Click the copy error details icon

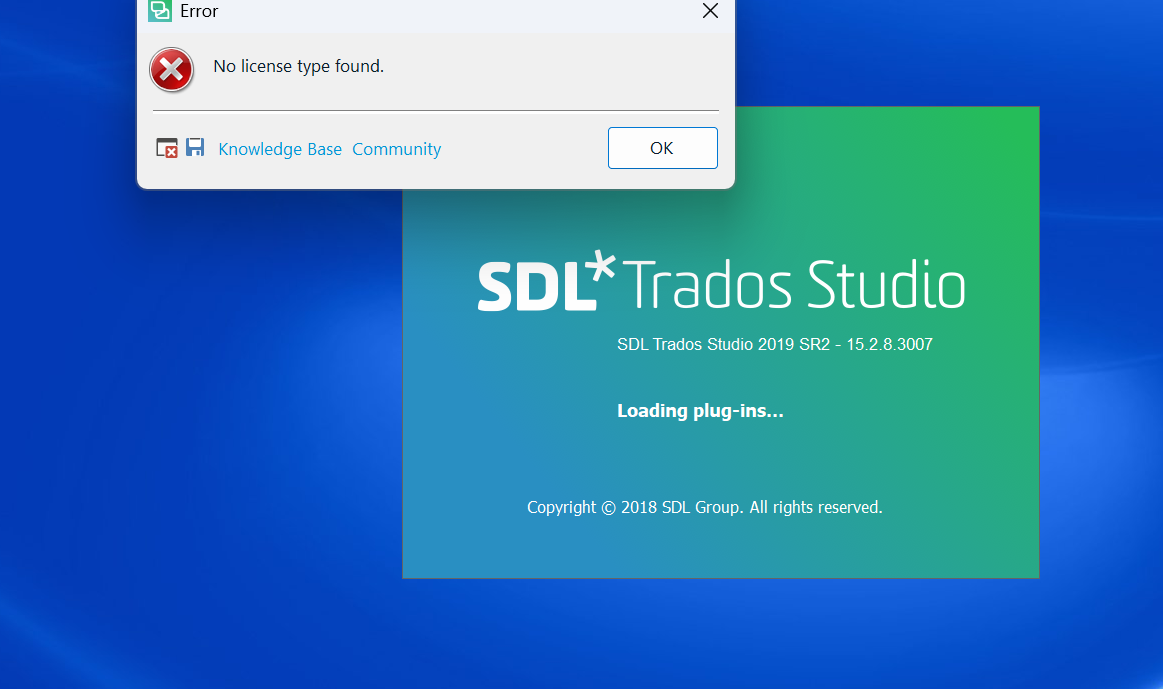(x=166, y=147)
